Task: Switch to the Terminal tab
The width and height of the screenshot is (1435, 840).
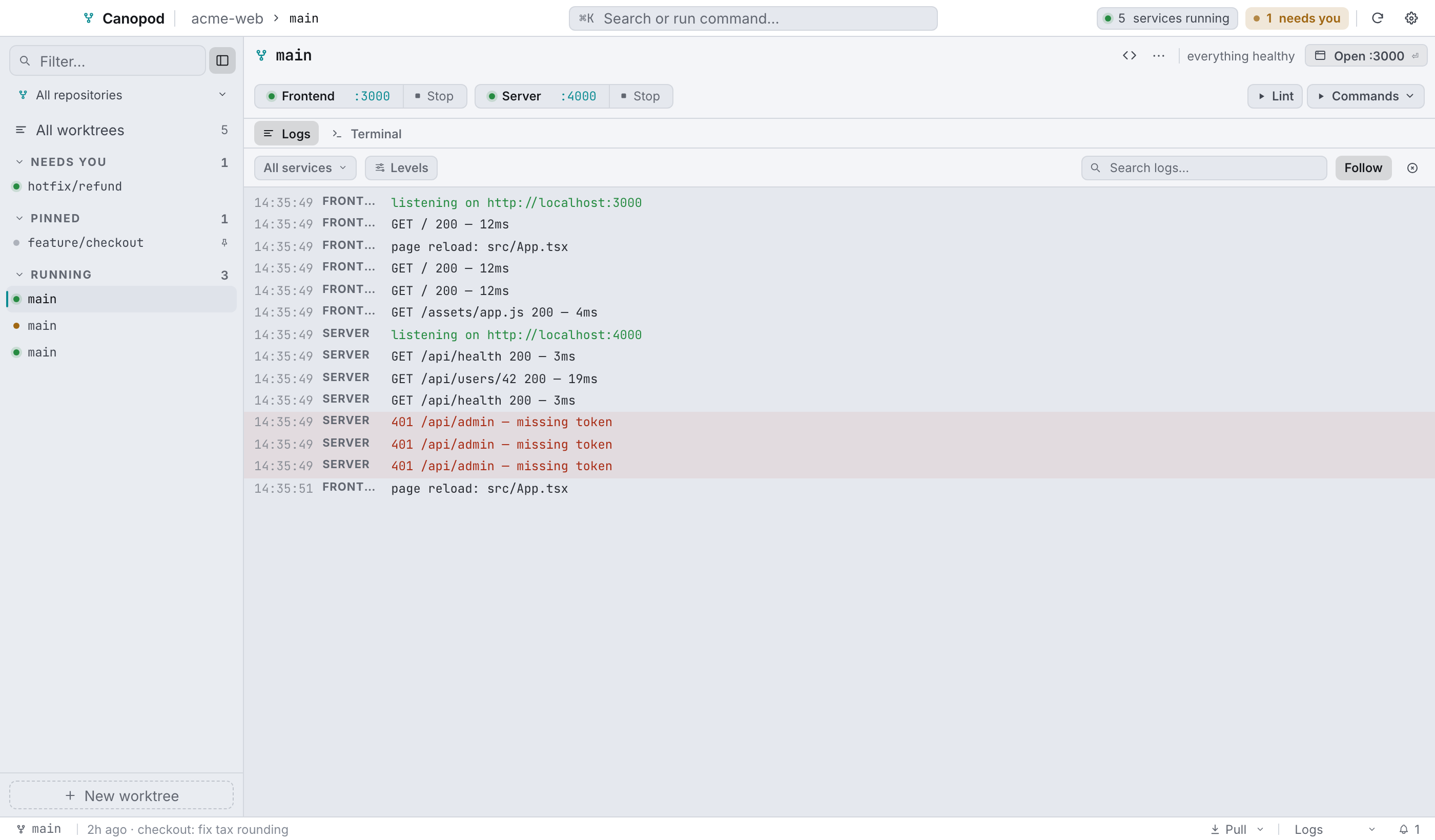Action: click(x=367, y=134)
